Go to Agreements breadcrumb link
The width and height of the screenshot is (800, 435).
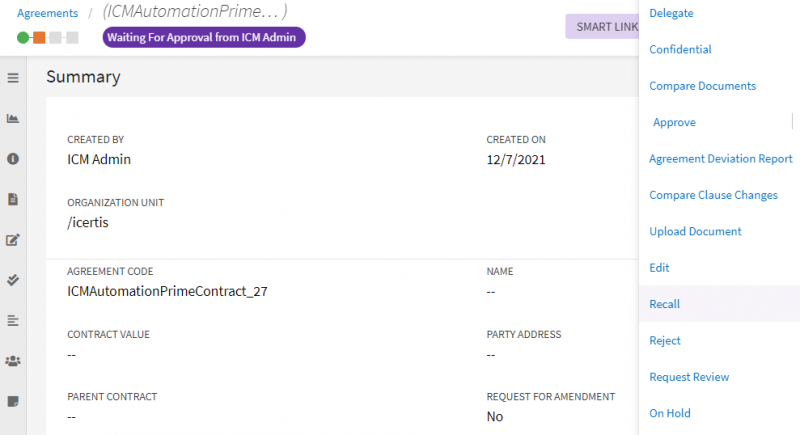tap(47, 13)
